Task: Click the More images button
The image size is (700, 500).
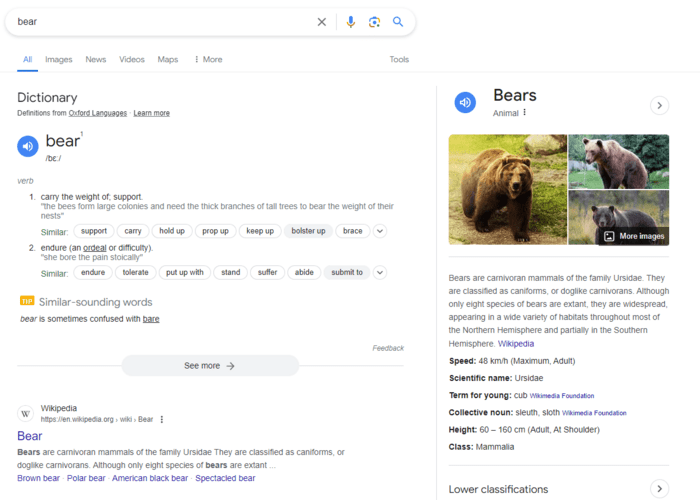Action: 634,236
